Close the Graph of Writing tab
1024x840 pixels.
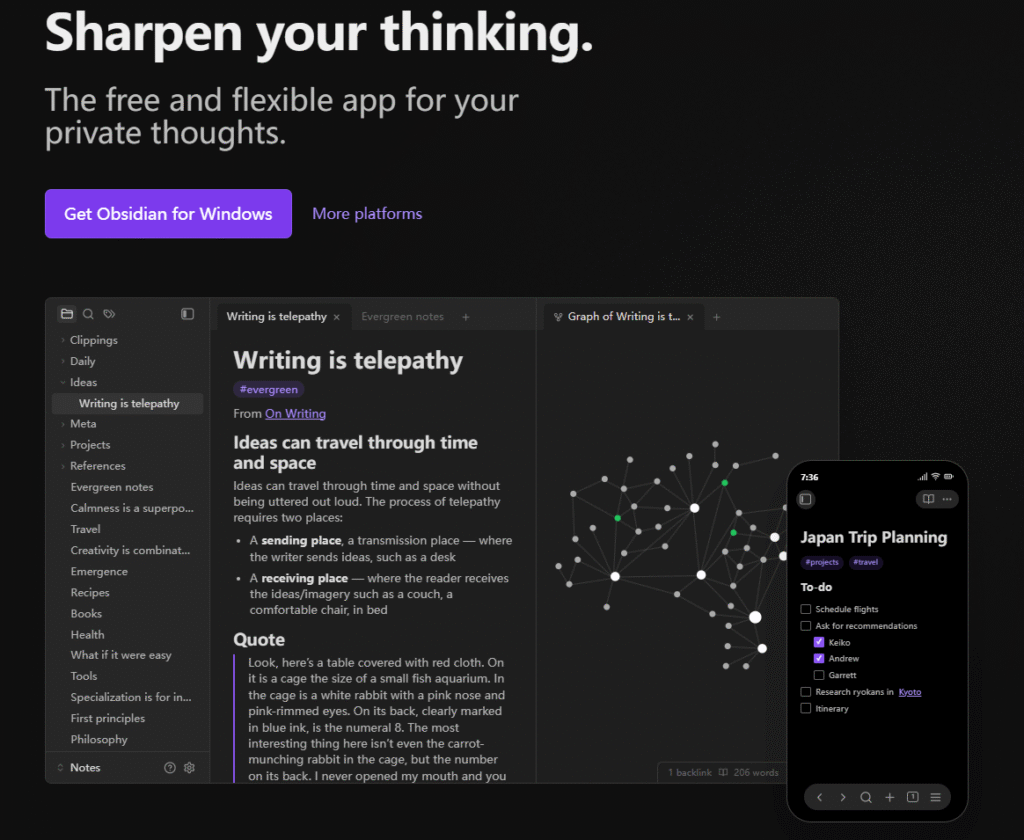pyautogui.click(x=690, y=317)
